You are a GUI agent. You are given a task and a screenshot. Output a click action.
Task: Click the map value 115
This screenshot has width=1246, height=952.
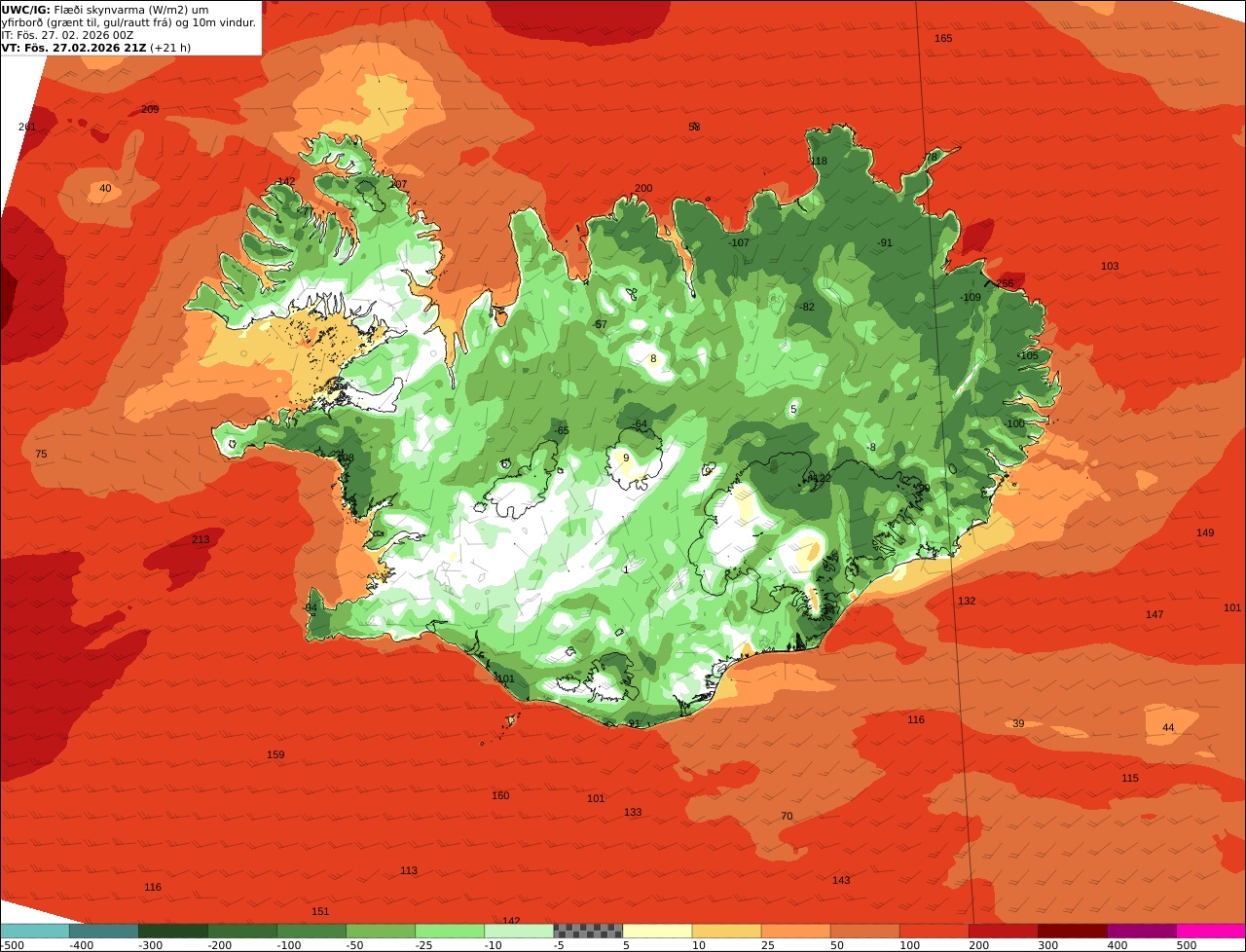pos(1130,779)
